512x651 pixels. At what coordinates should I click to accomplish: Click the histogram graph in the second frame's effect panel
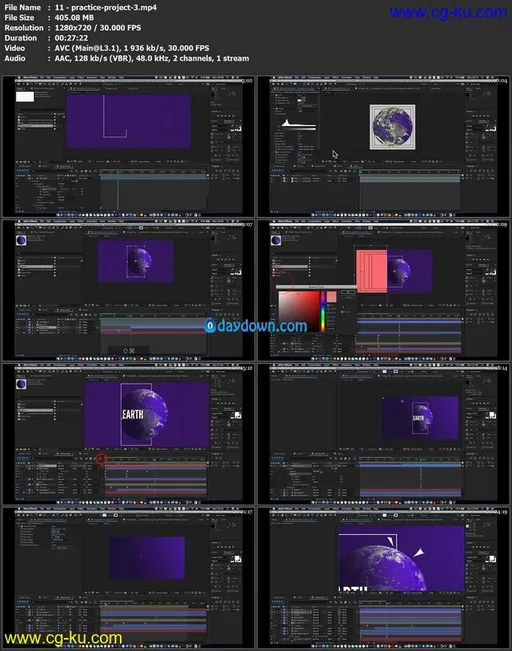click(x=299, y=124)
